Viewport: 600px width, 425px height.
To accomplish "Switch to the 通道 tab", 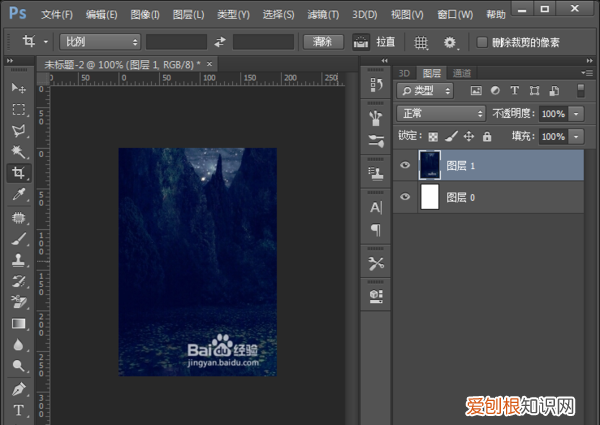I will pos(462,73).
